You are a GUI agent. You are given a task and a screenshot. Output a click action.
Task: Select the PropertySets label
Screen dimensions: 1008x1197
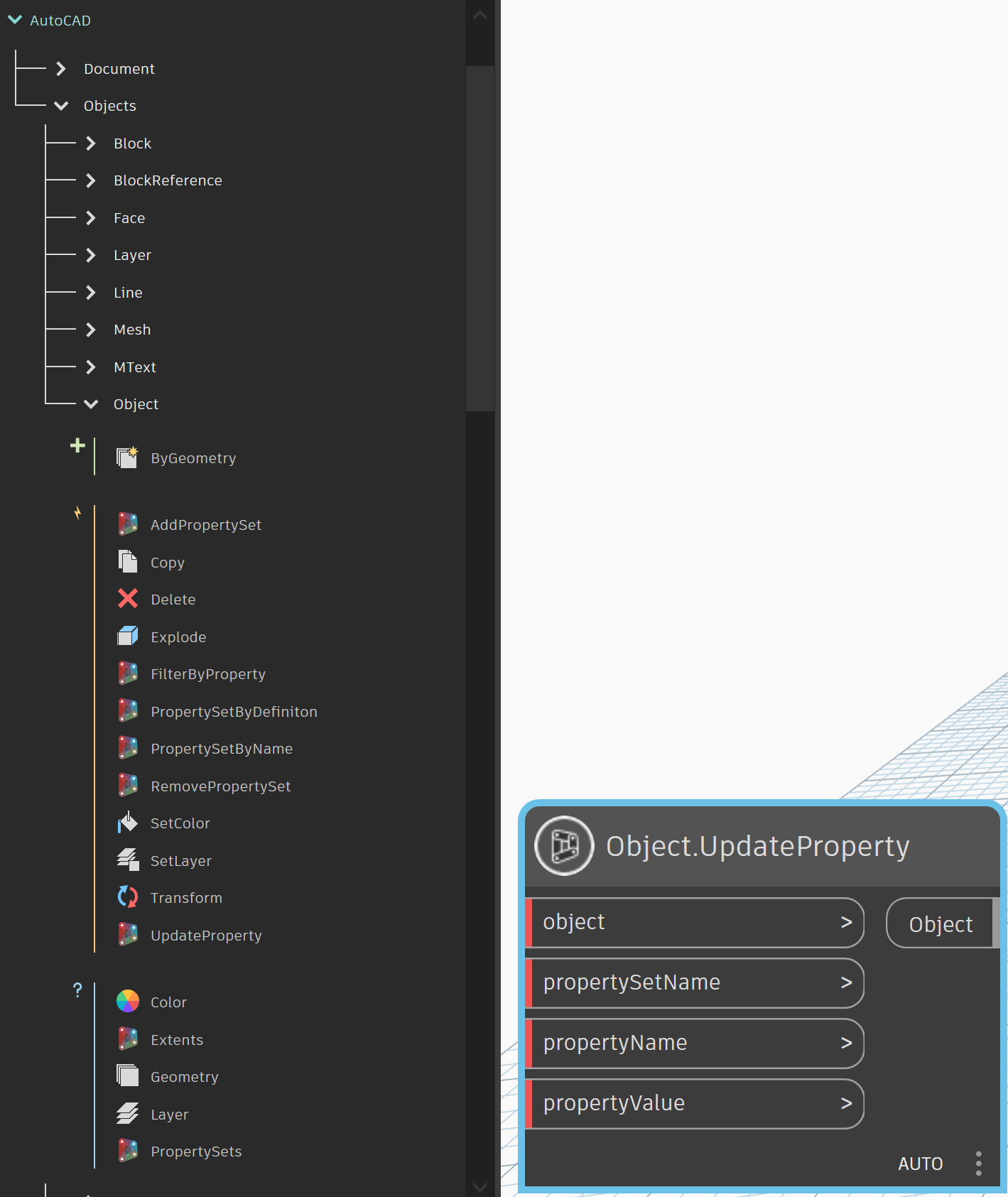click(x=196, y=1152)
